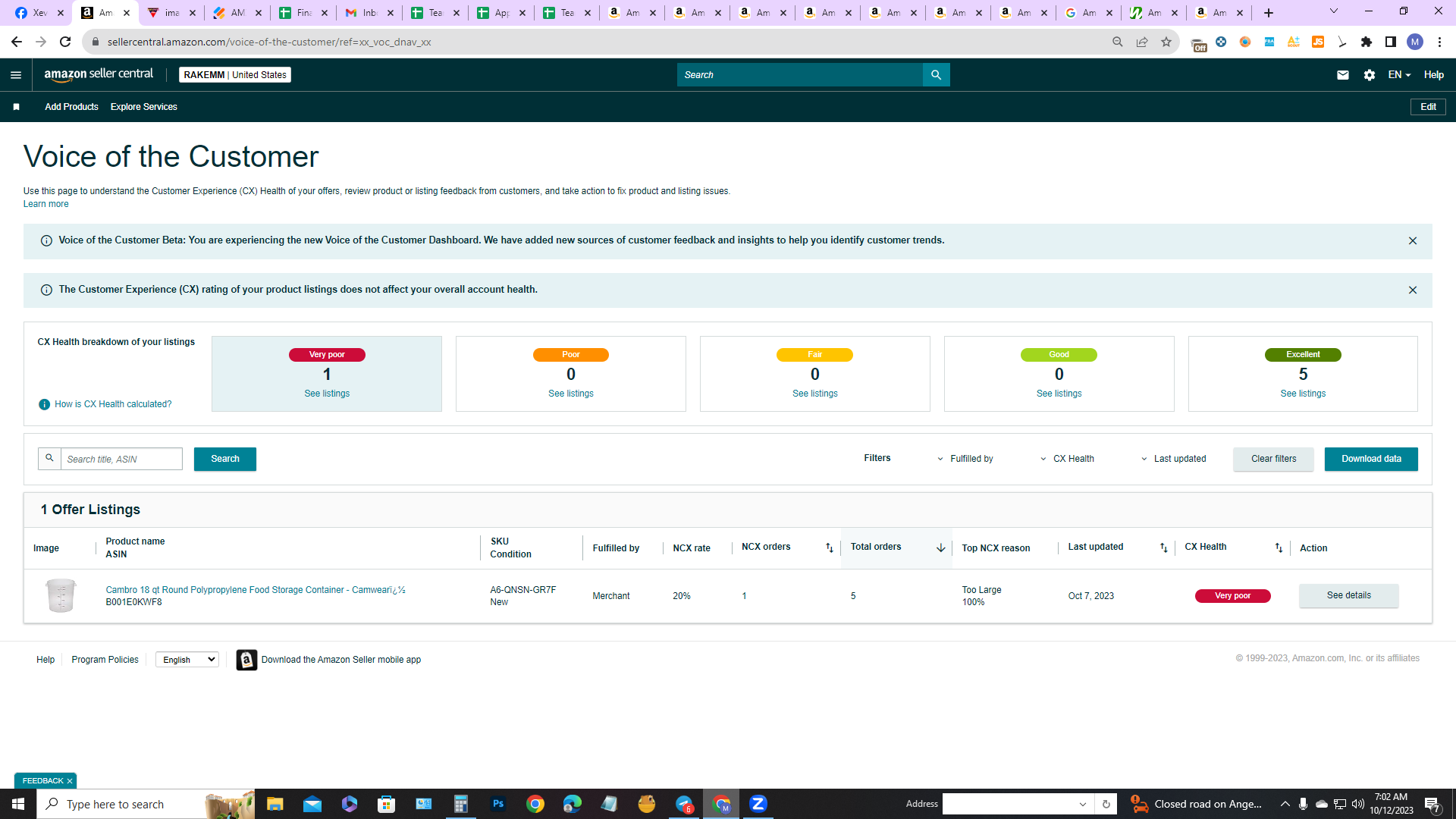Open Help in the header
The image size is (1456, 819).
tap(1433, 75)
